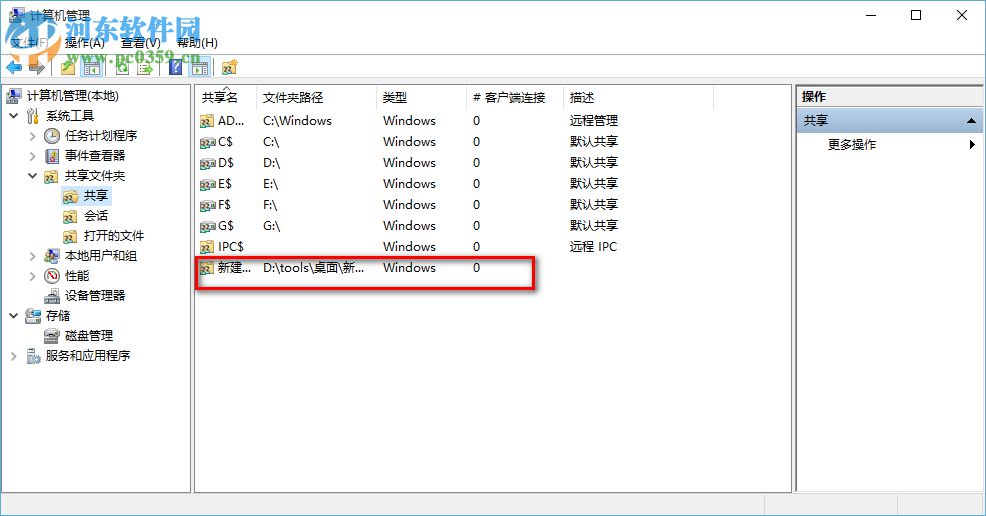Click the AD... share icon

(208, 121)
